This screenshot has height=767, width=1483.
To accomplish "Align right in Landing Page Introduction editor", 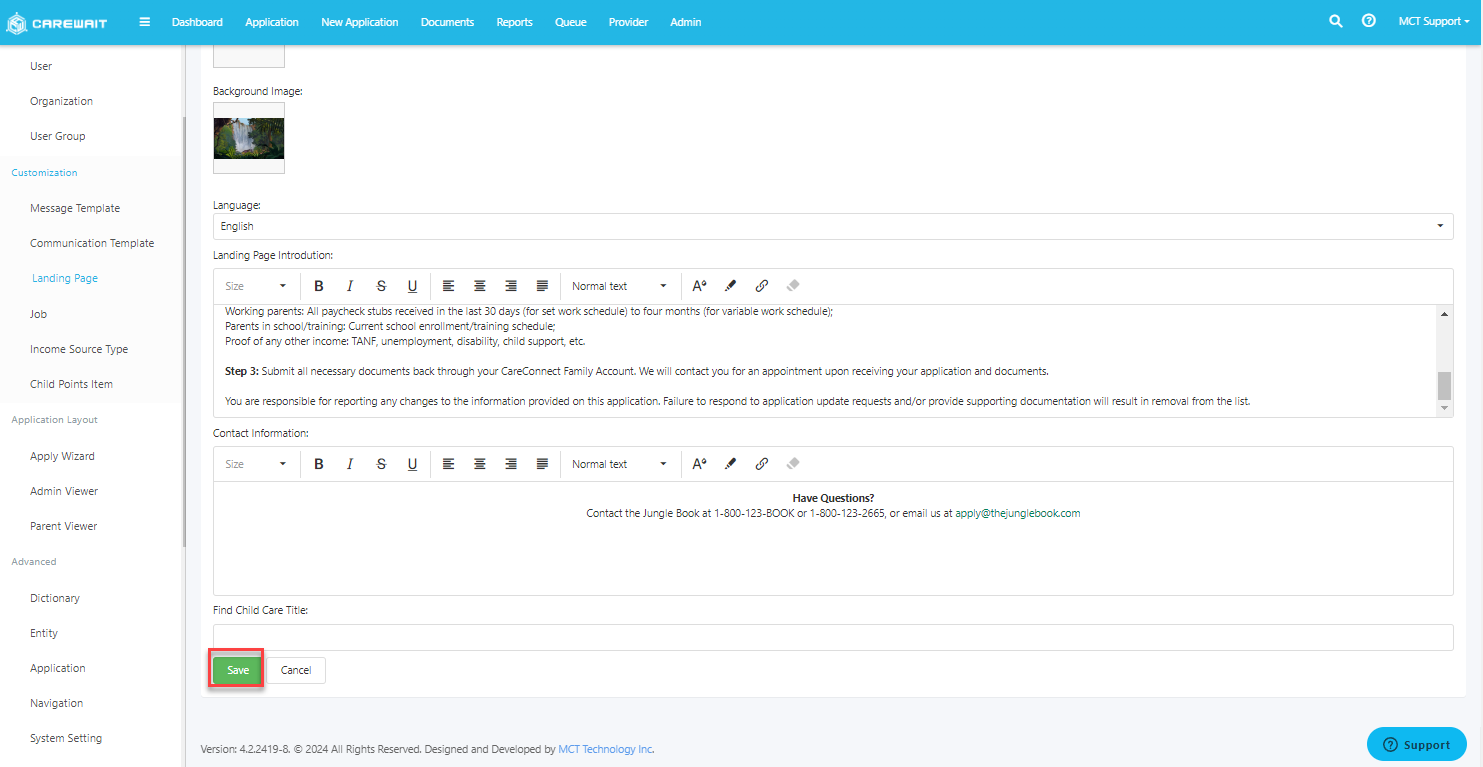I will pos(511,286).
